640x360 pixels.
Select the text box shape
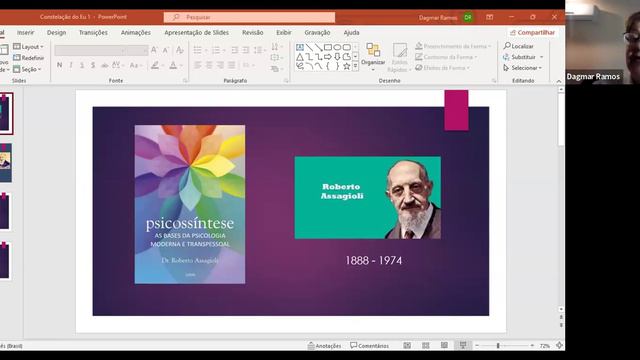pyautogui.click(x=300, y=47)
